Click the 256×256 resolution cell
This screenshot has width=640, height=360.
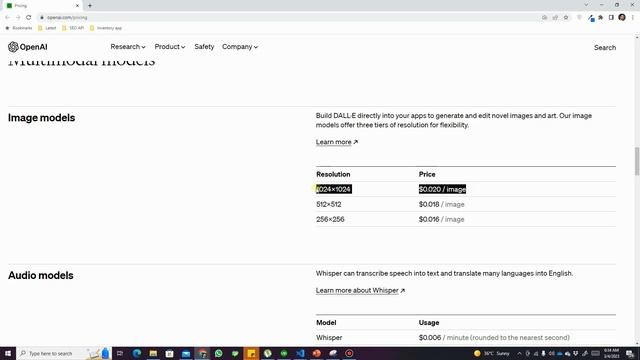(x=330, y=220)
